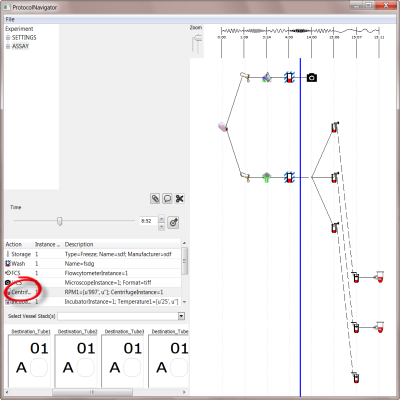Click the green seeding node icon
400x400 pixels.
click(x=266, y=177)
